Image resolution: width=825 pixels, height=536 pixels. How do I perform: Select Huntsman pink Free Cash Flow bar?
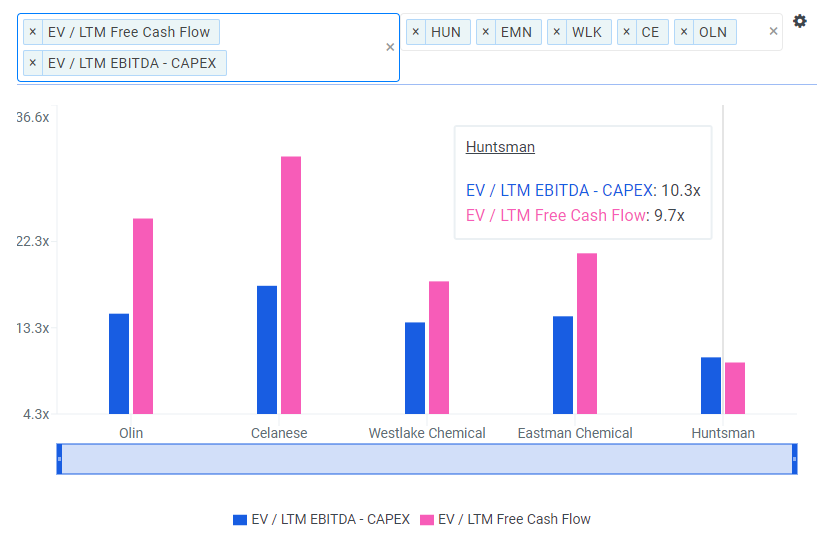point(735,388)
